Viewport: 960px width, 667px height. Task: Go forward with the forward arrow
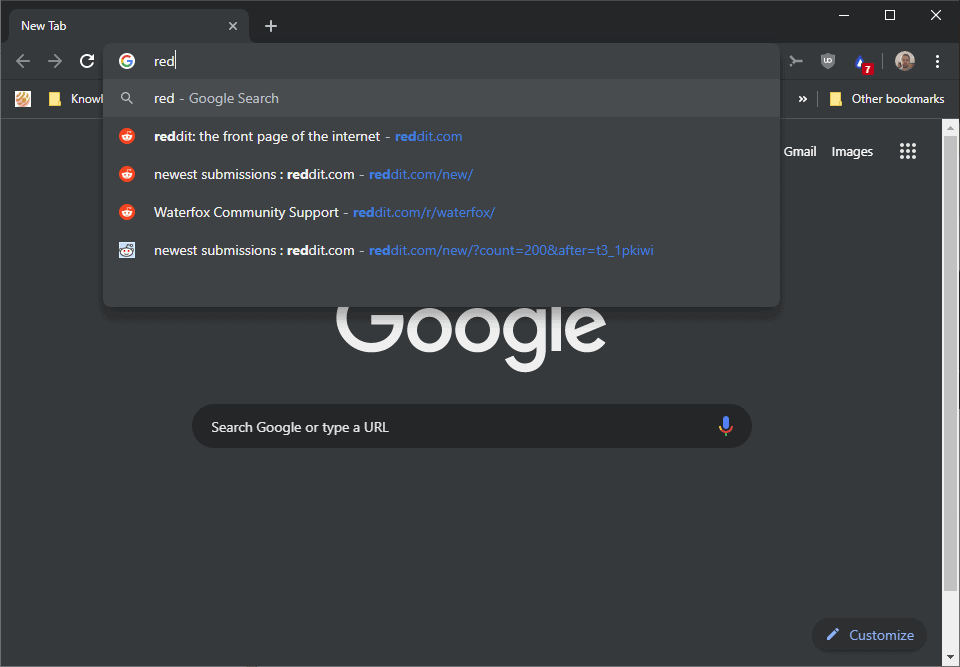(55, 61)
